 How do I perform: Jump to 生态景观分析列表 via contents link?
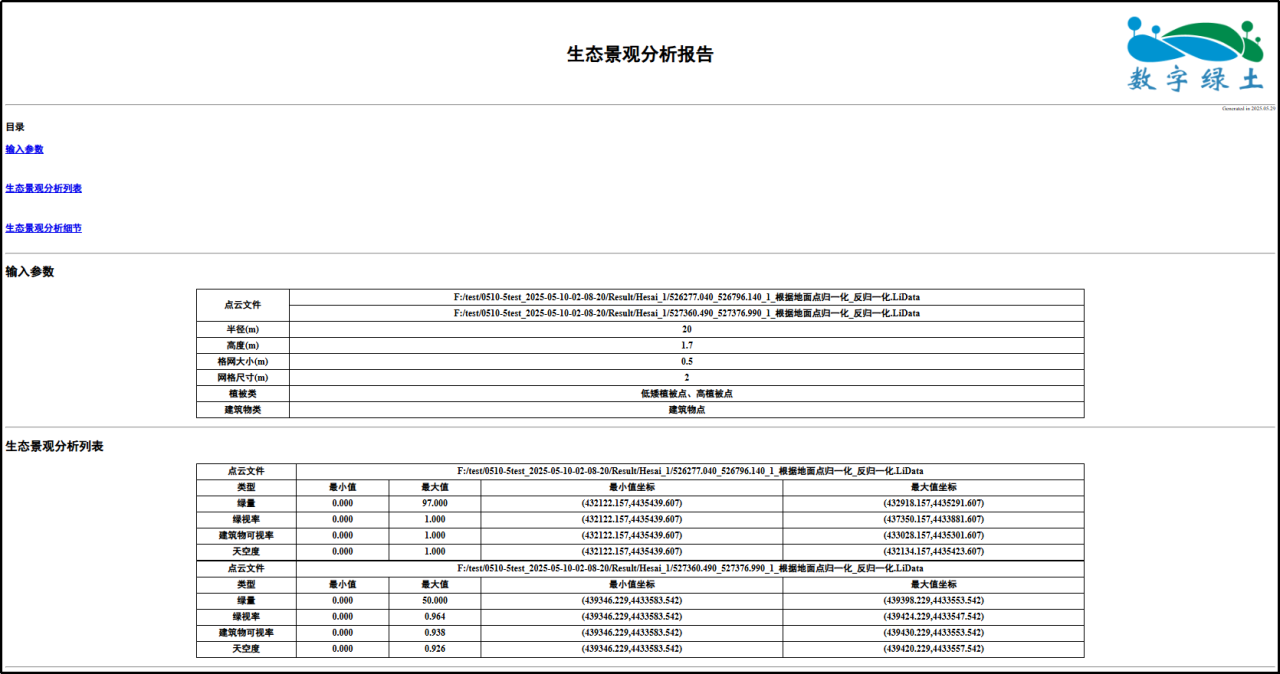pos(43,188)
